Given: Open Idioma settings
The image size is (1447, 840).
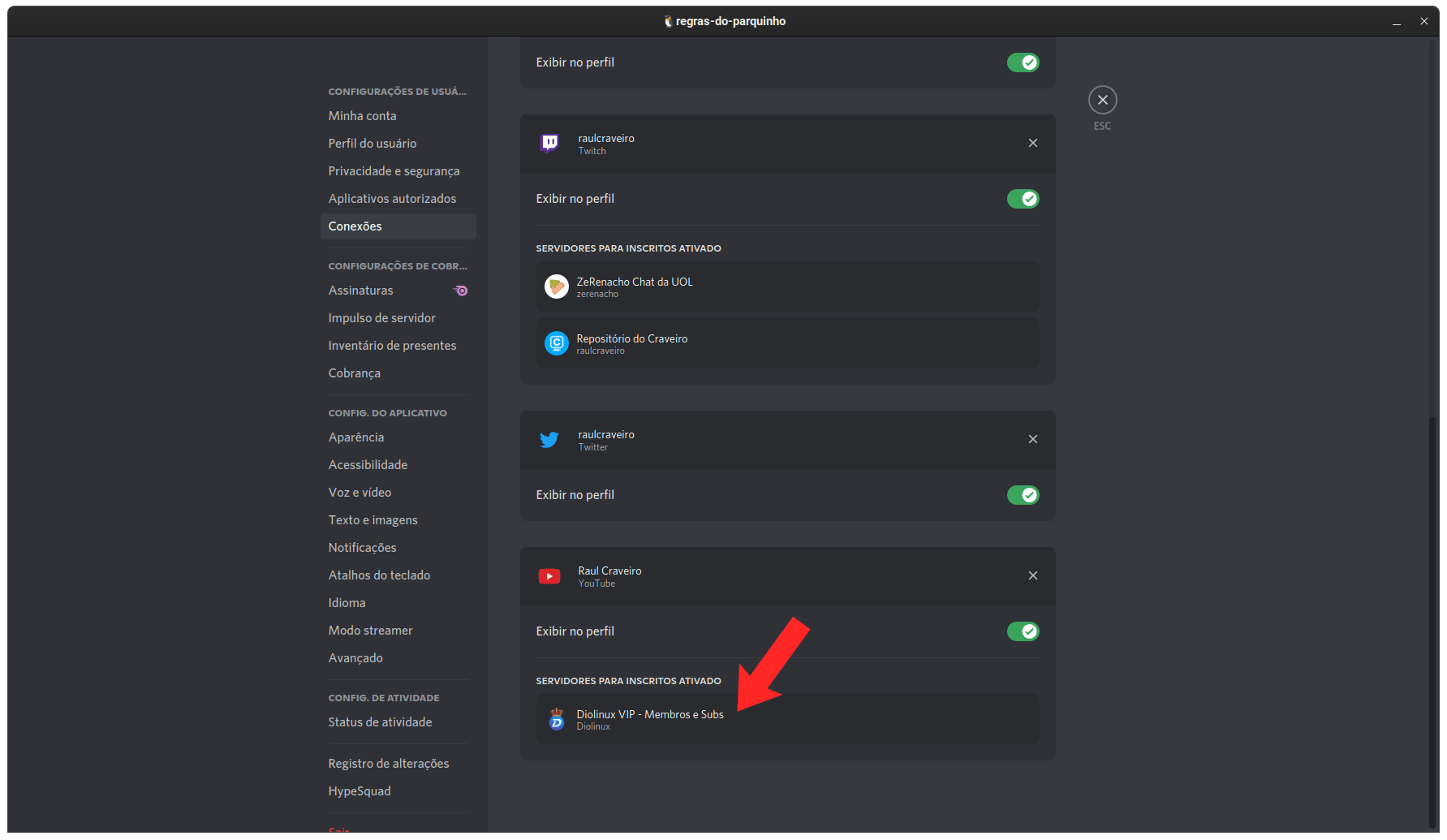Looking at the screenshot, I should click(x=398, y=603).
